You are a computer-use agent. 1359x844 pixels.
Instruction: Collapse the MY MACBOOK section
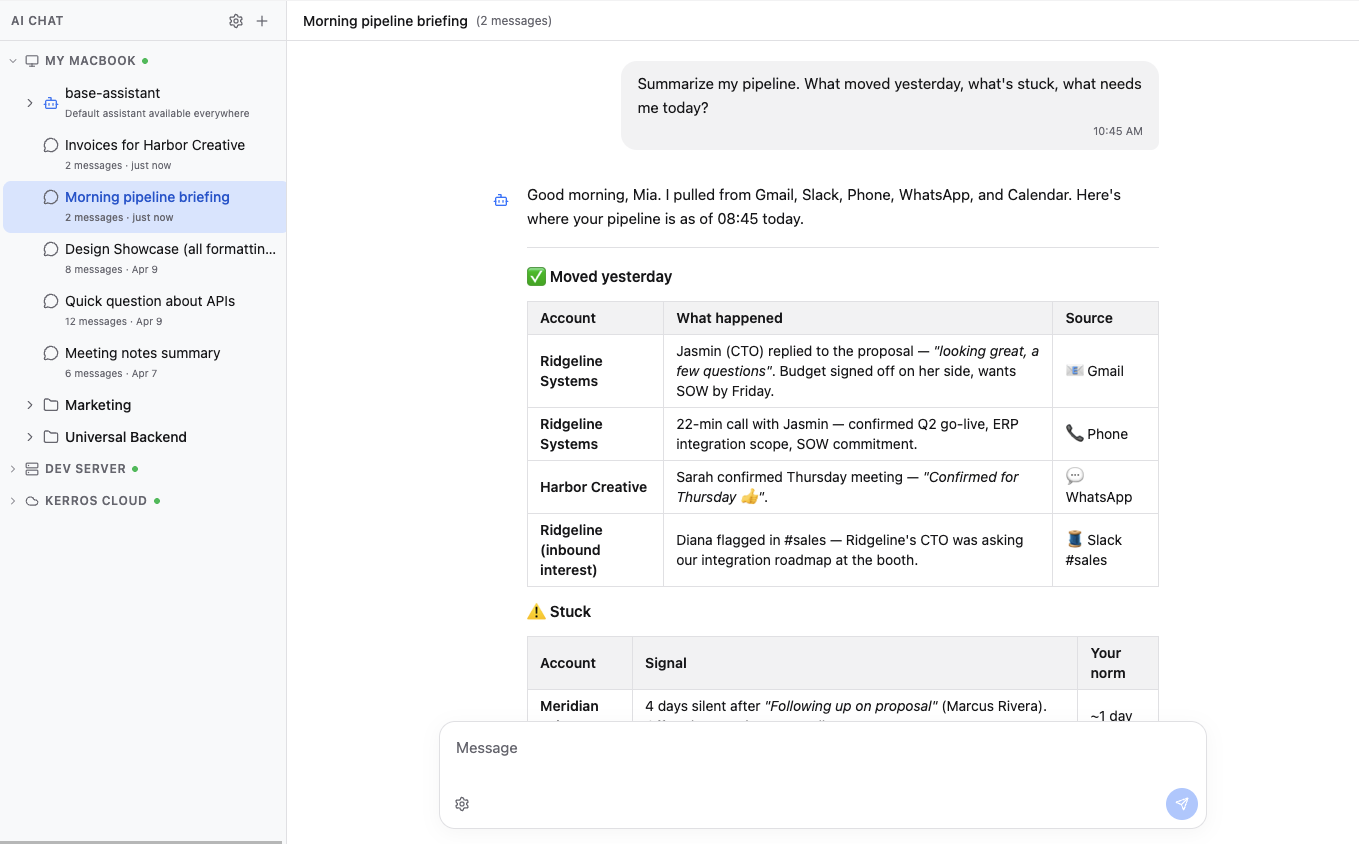click(x=12, y=60)
